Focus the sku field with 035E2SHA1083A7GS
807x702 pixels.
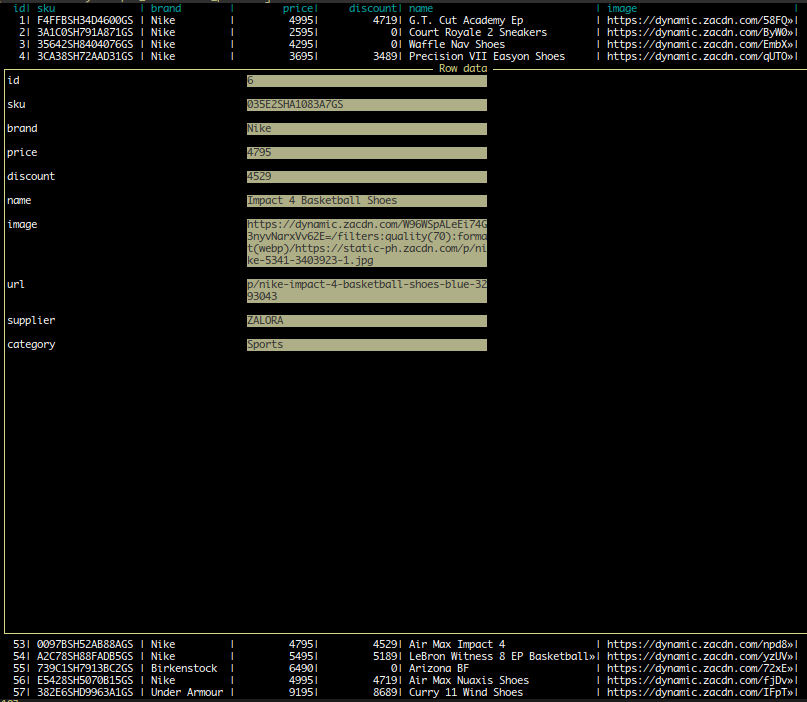pyautogui.click(x=366, y=105)
